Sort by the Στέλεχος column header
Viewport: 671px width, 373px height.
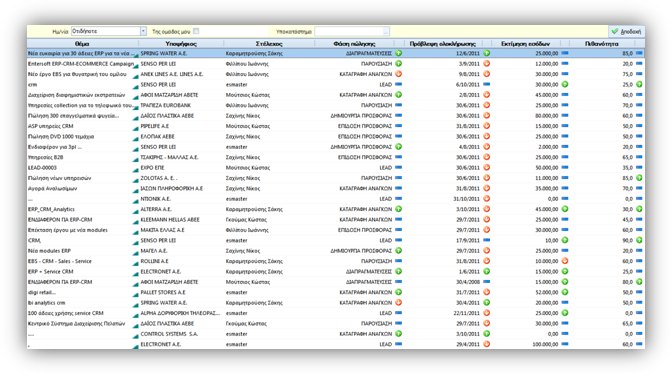click(x=269, y=44)
